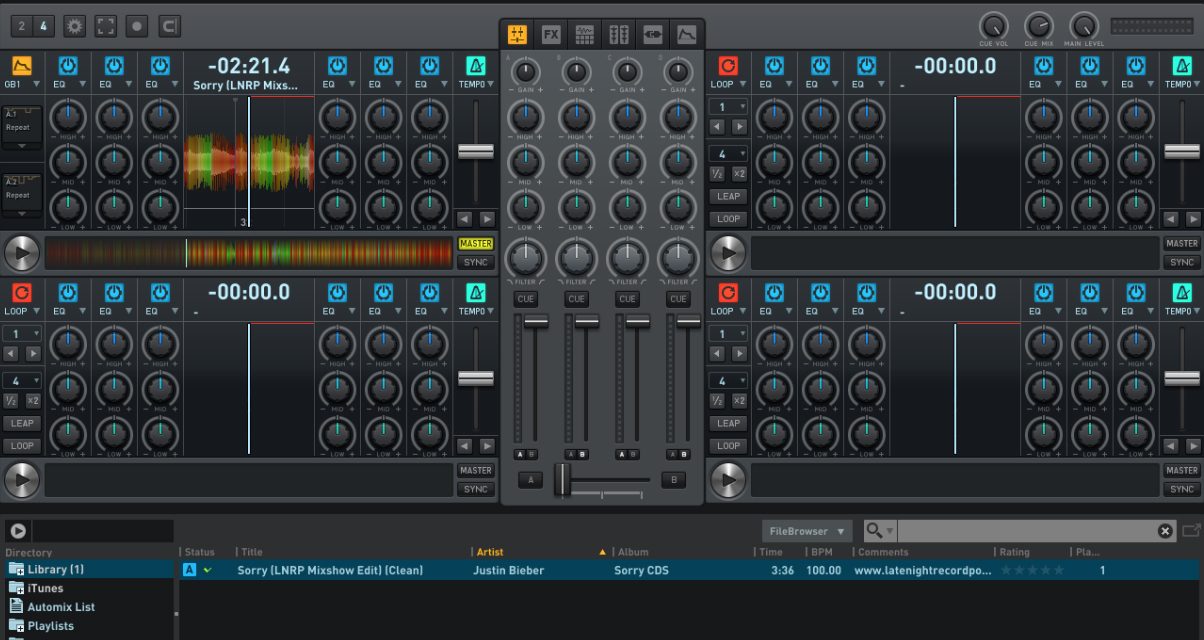Open the curve tab at the mixer's right end
This screenshot has height=640, width=1204.
coord(686,35)
